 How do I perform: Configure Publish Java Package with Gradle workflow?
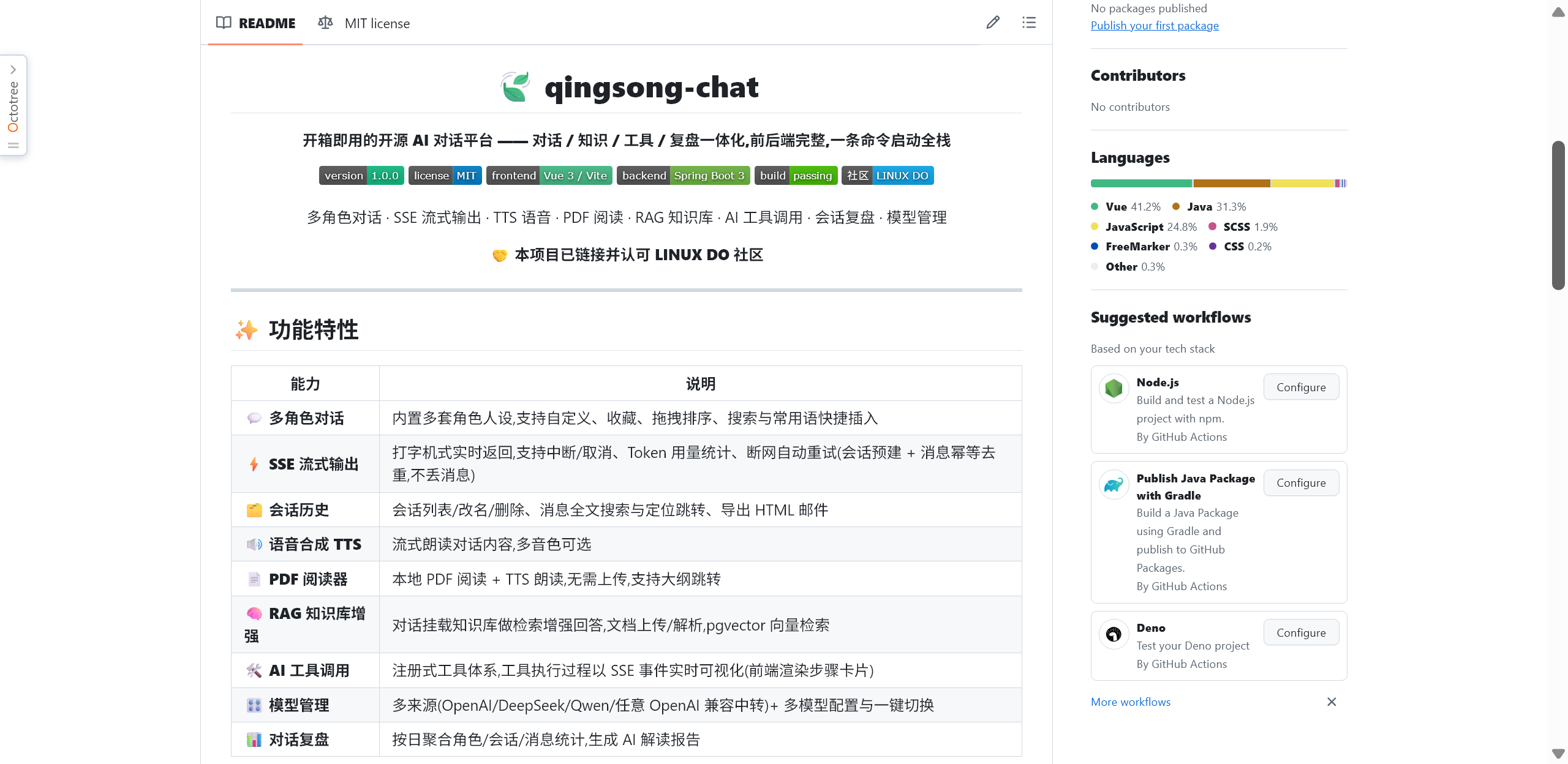tap(1301, 482)
